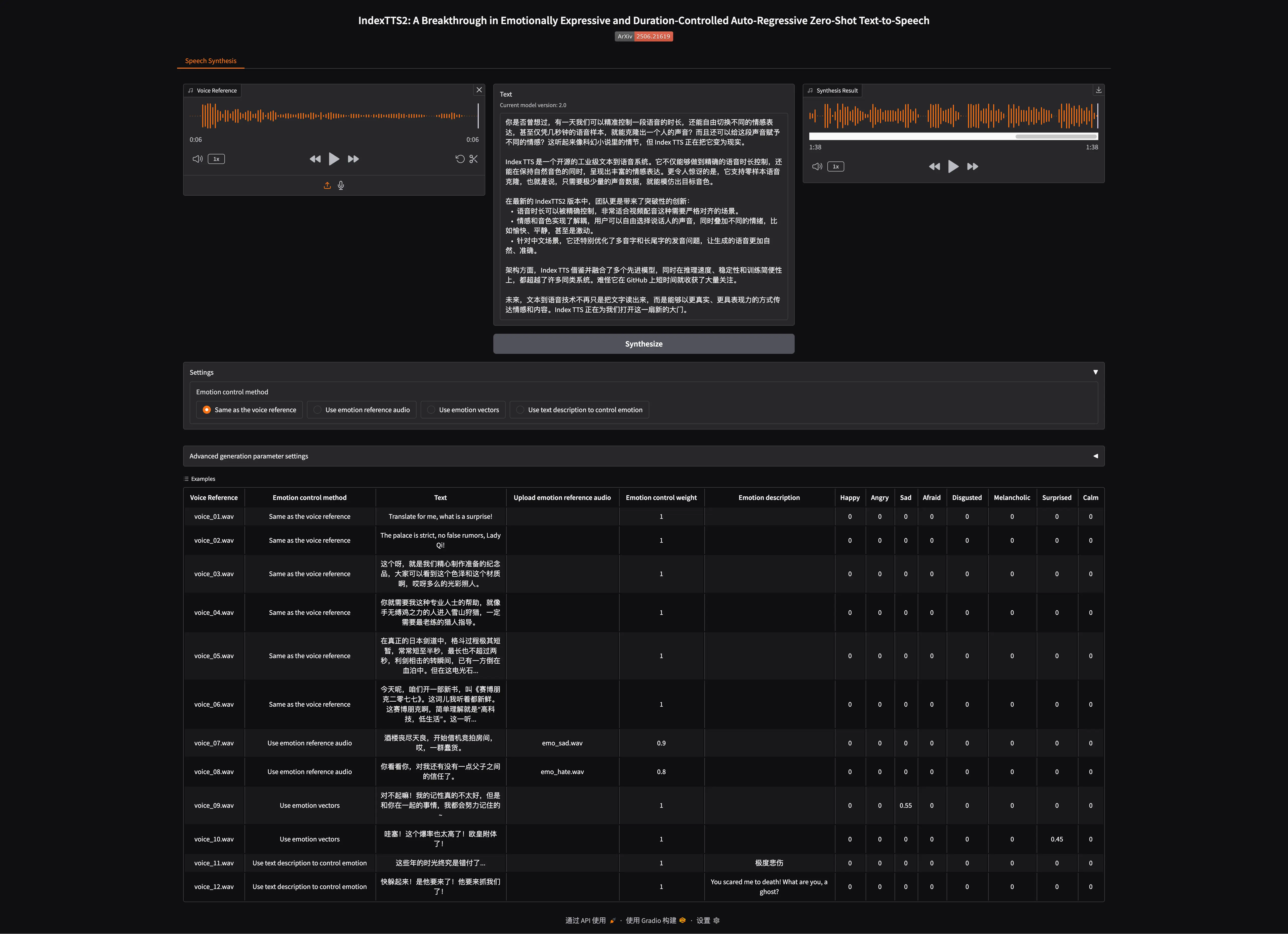Click the Synthesis Result music note label

[832, 90]
